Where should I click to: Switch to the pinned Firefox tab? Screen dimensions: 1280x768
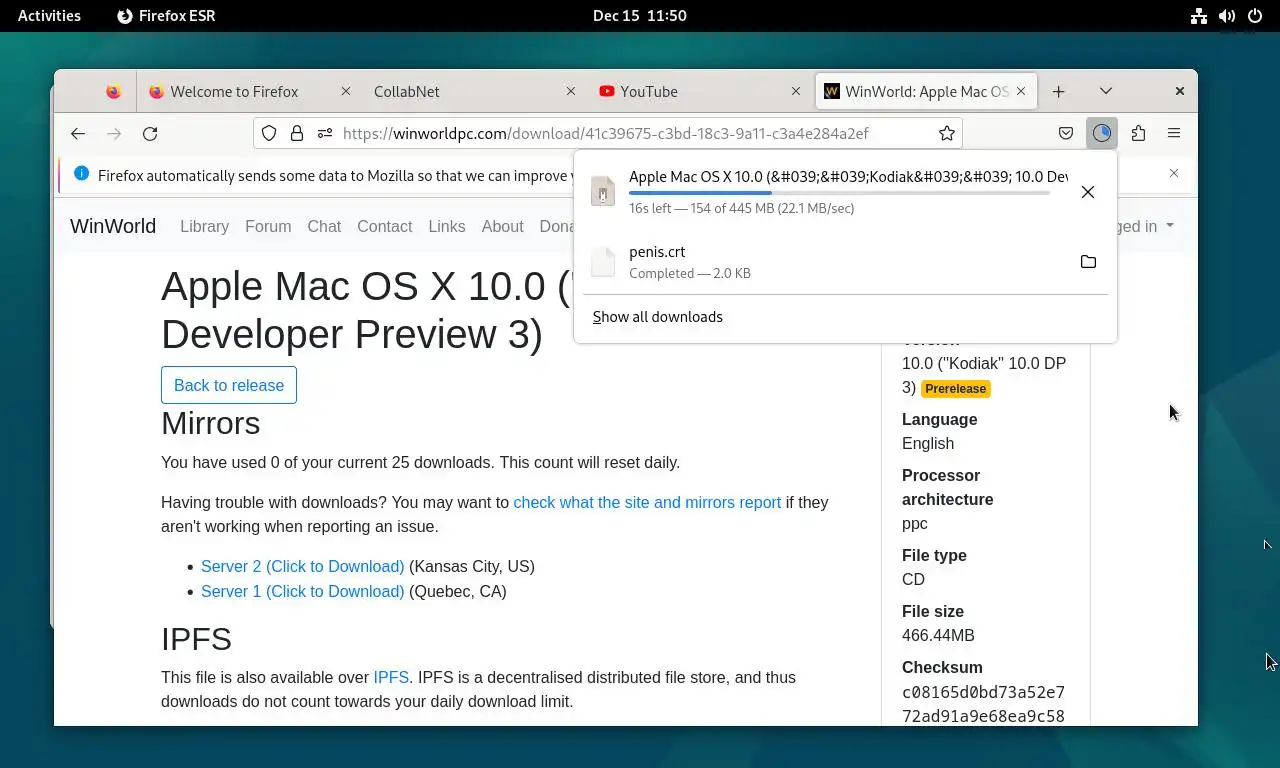(x=113, y=91)
